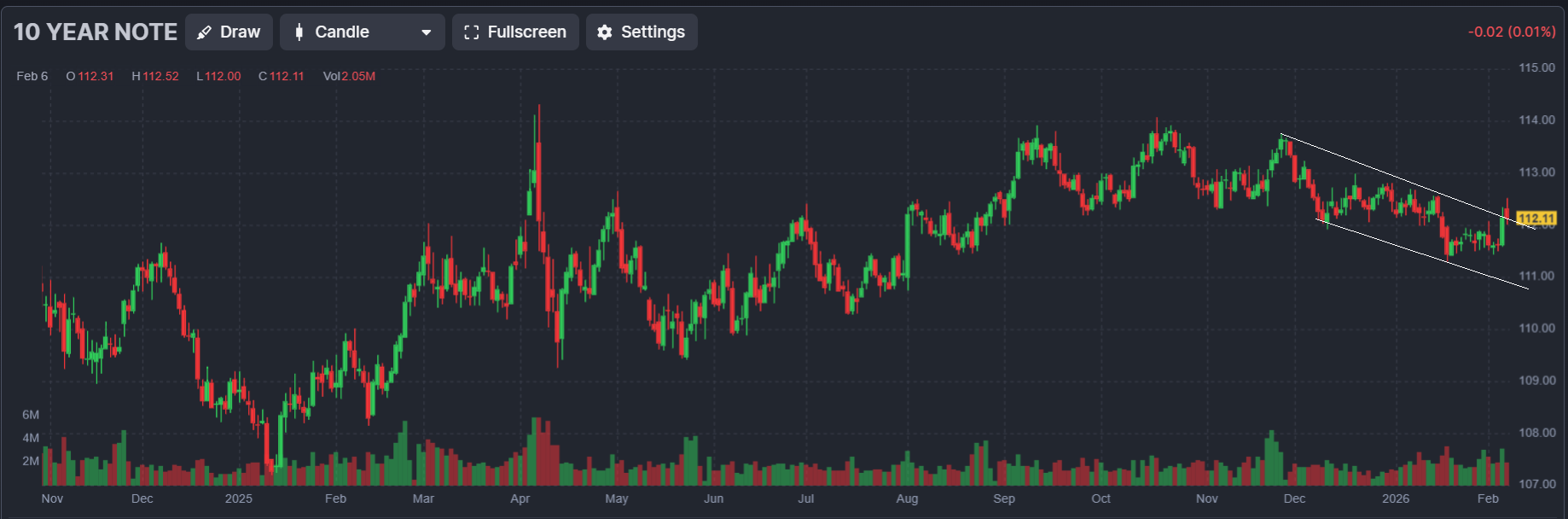Click the Settings gear icon

point(605,32)
